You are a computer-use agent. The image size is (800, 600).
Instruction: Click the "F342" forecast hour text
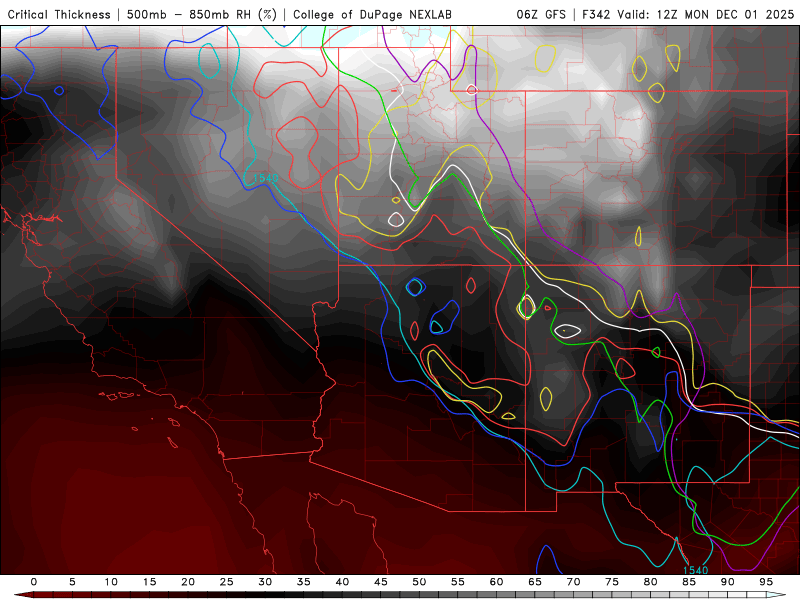[596, 15]
